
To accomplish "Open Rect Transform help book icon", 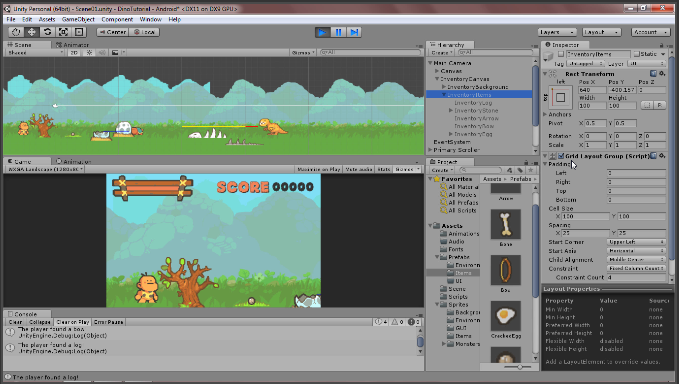I will click(653, 74).
